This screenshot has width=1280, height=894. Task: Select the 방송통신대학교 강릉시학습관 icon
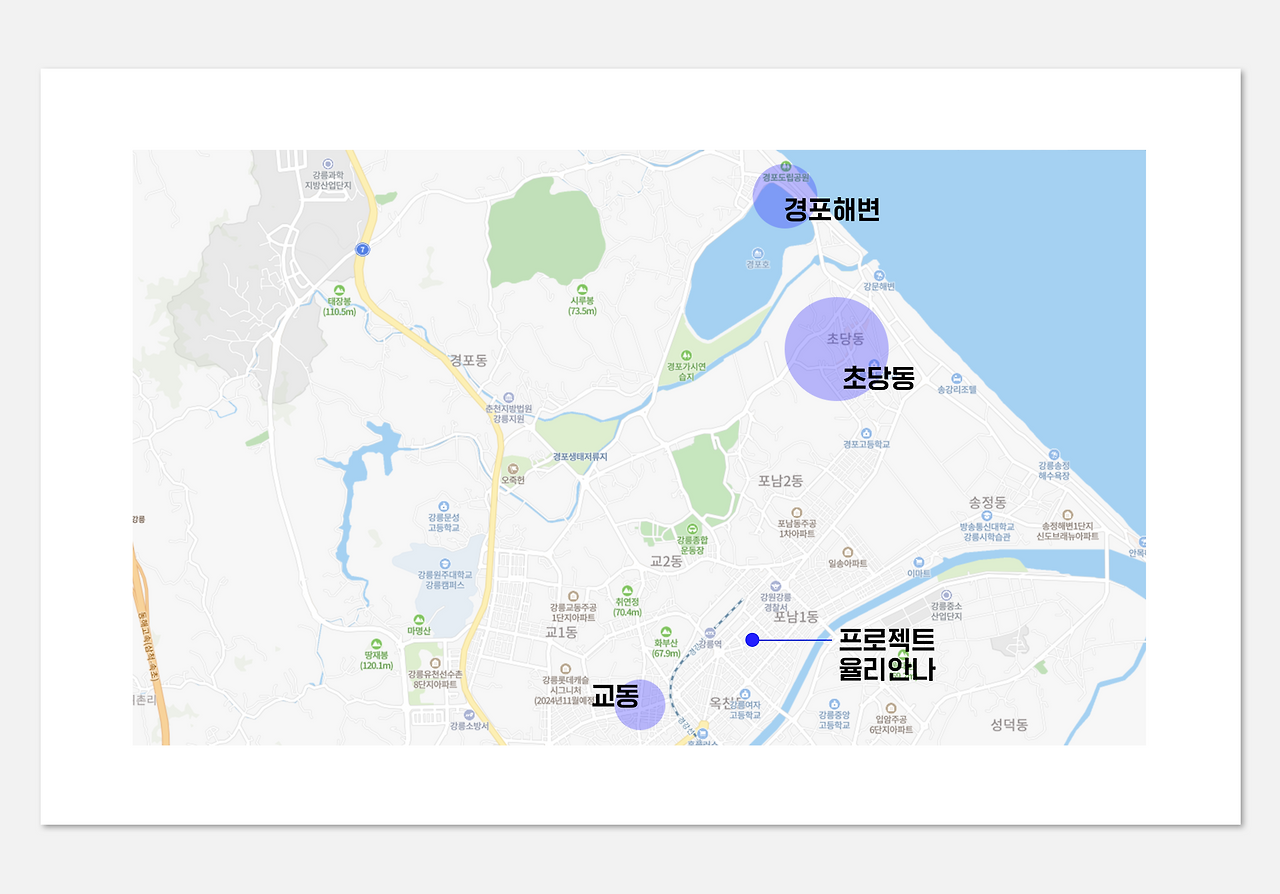pyautogui.click(x=986, y=515)
